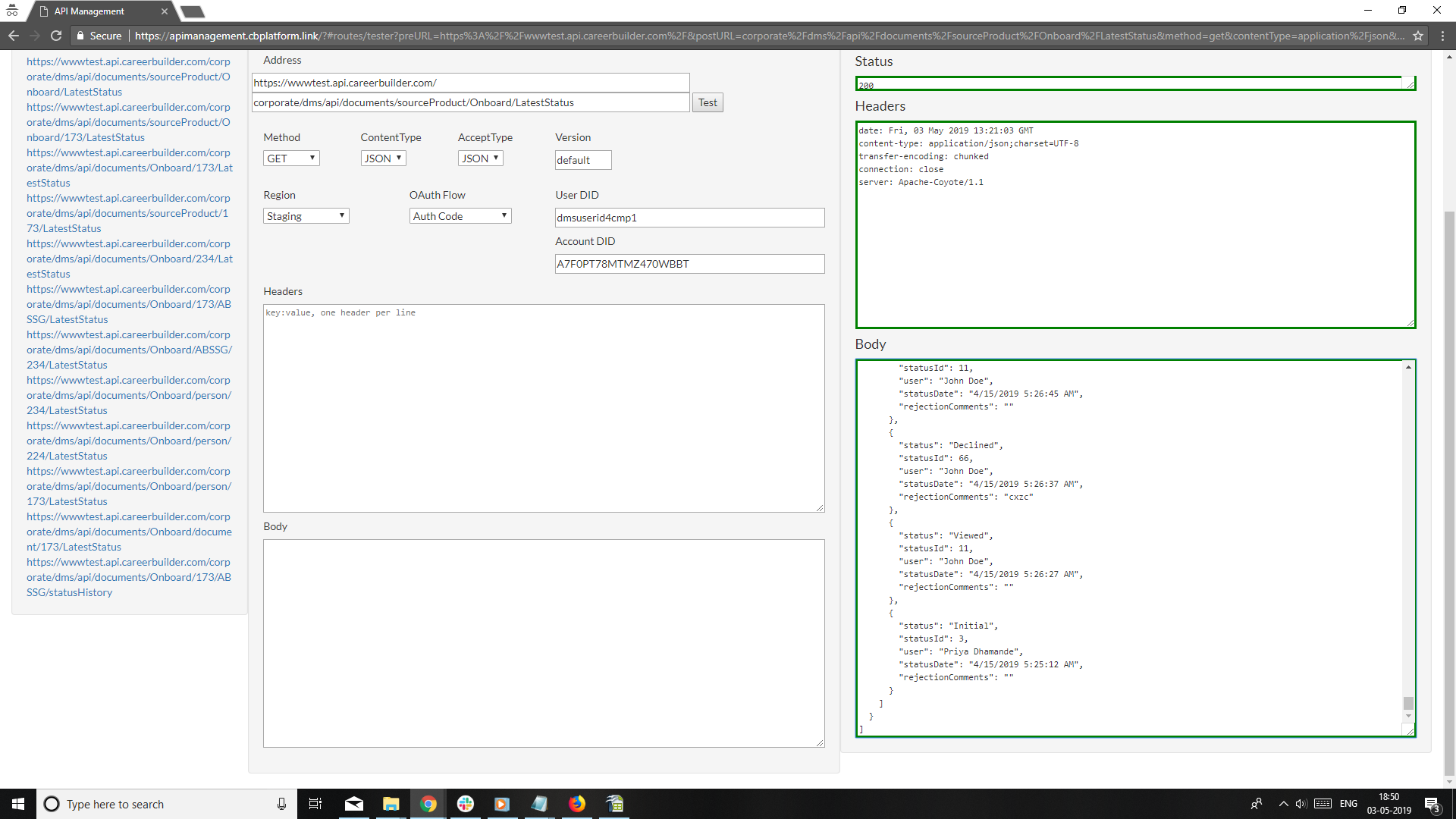Open the Method GET dropdown
Image resolution: width=1456 pixels, height=819 pixels.
(x=292, y=158)
